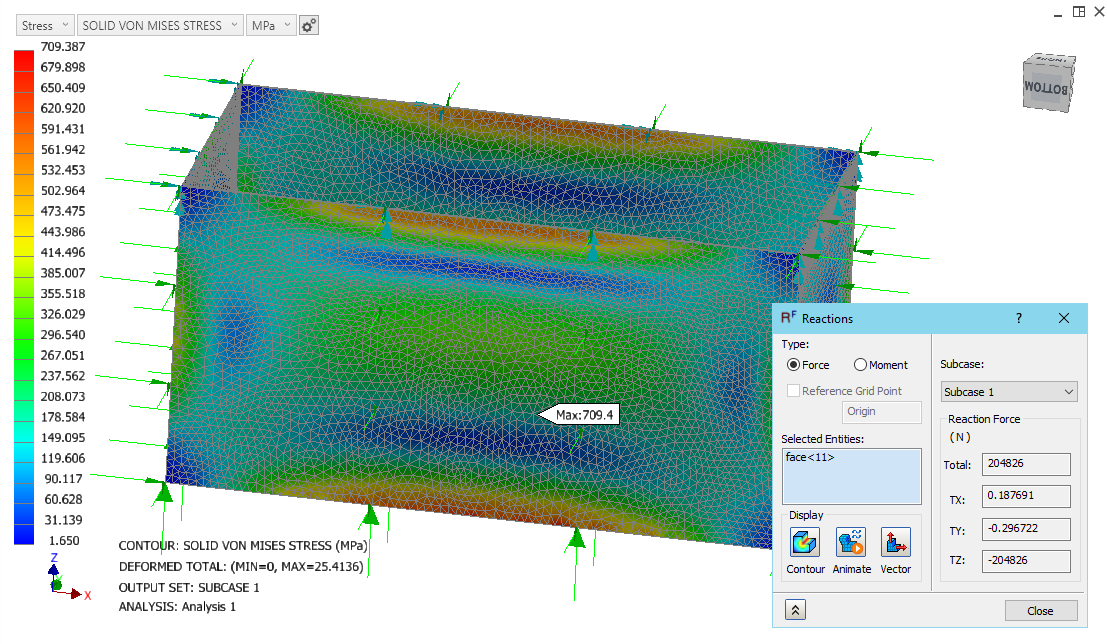Select the Animate display icon
1107x644 pixels.
tap(851, 543)
